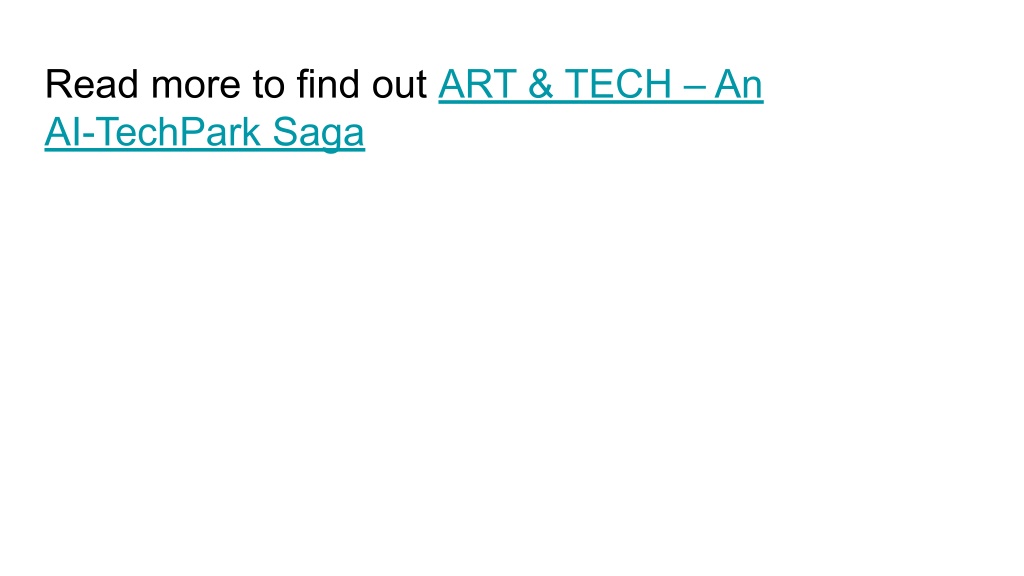Click the word 'more' in the text
This screenshot has width=1024, height=576.
tap(196, 84)
